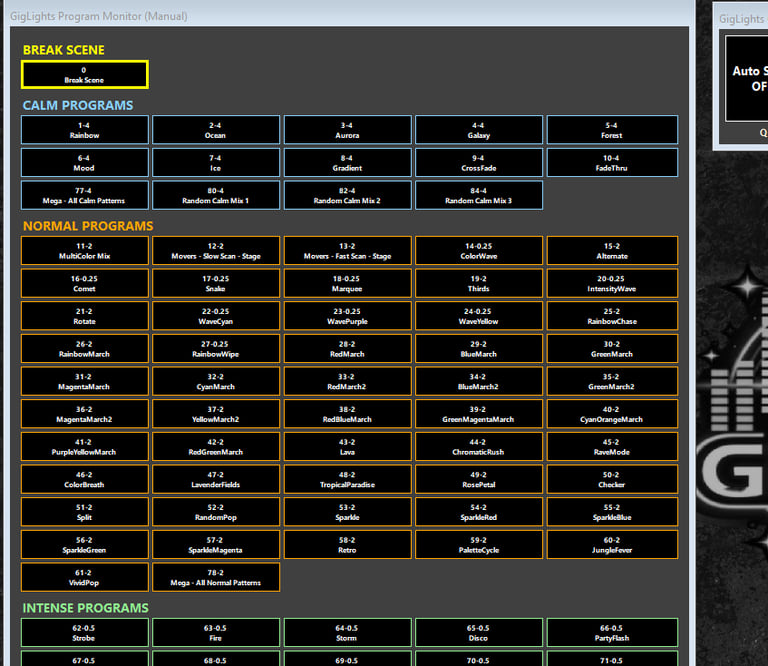Select the 61-2 VividPop program
Screen dimensions: 768x666
tap(85, 578)
